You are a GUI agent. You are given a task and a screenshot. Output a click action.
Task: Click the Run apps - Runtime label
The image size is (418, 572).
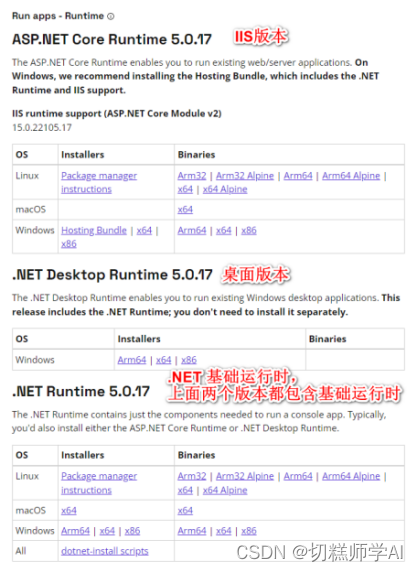58,16
